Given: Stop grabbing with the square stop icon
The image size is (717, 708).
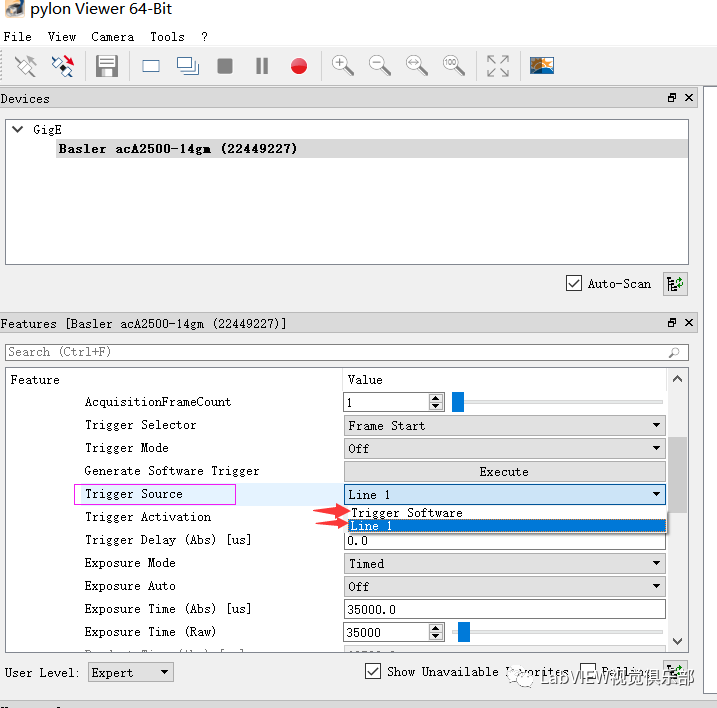Looking at the screenshot, I should click(225, 66).
